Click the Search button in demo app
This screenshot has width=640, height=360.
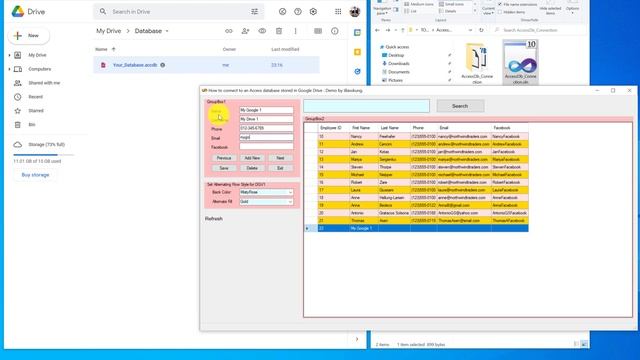tap(460, 106)
